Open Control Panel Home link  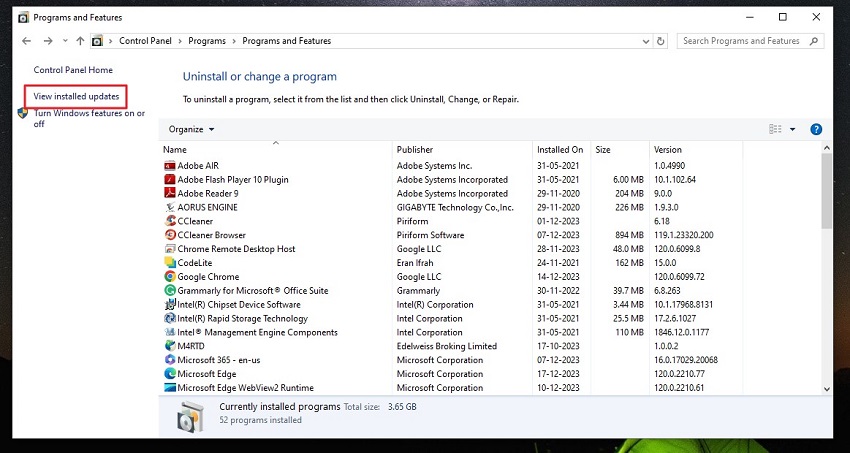coord(73,70)
